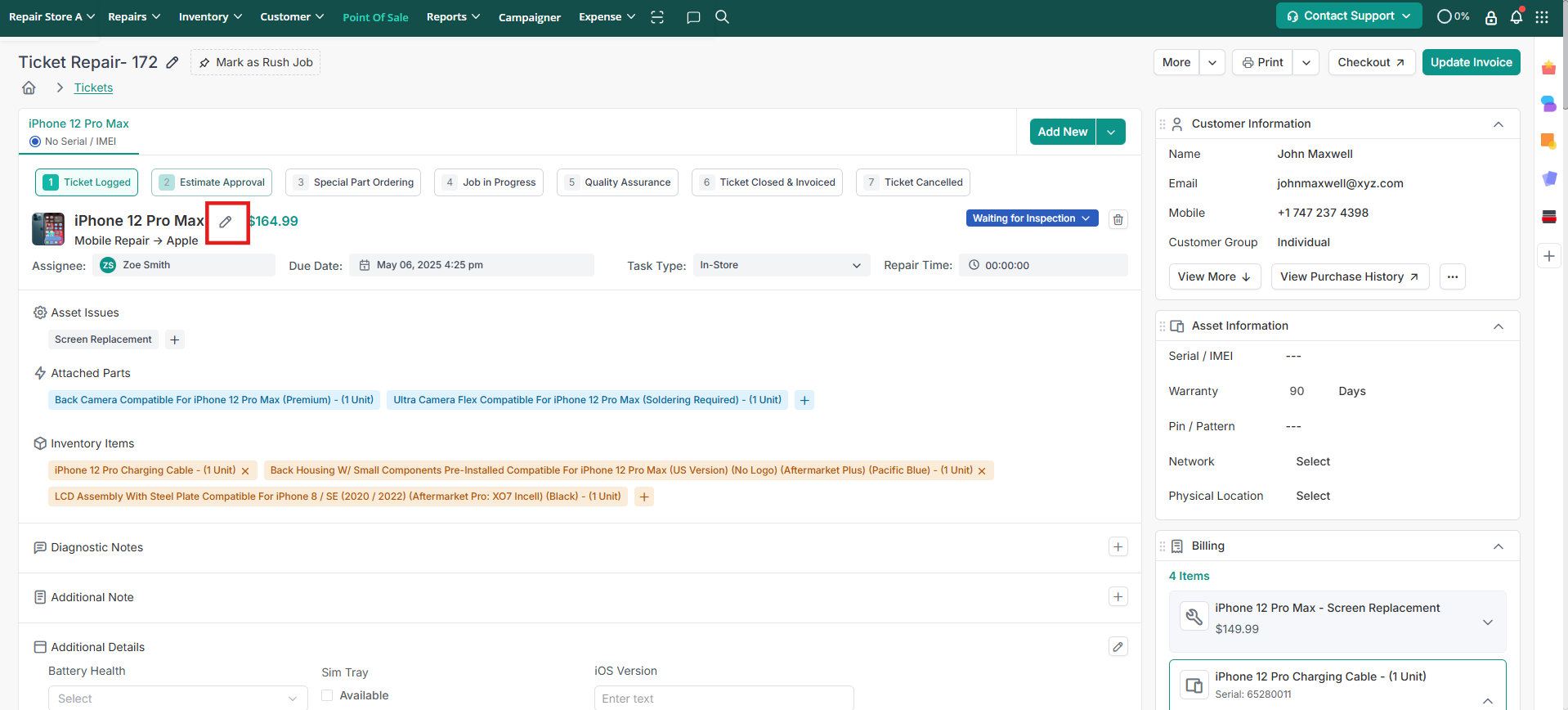Open the Customer menu

click(292, 16)
